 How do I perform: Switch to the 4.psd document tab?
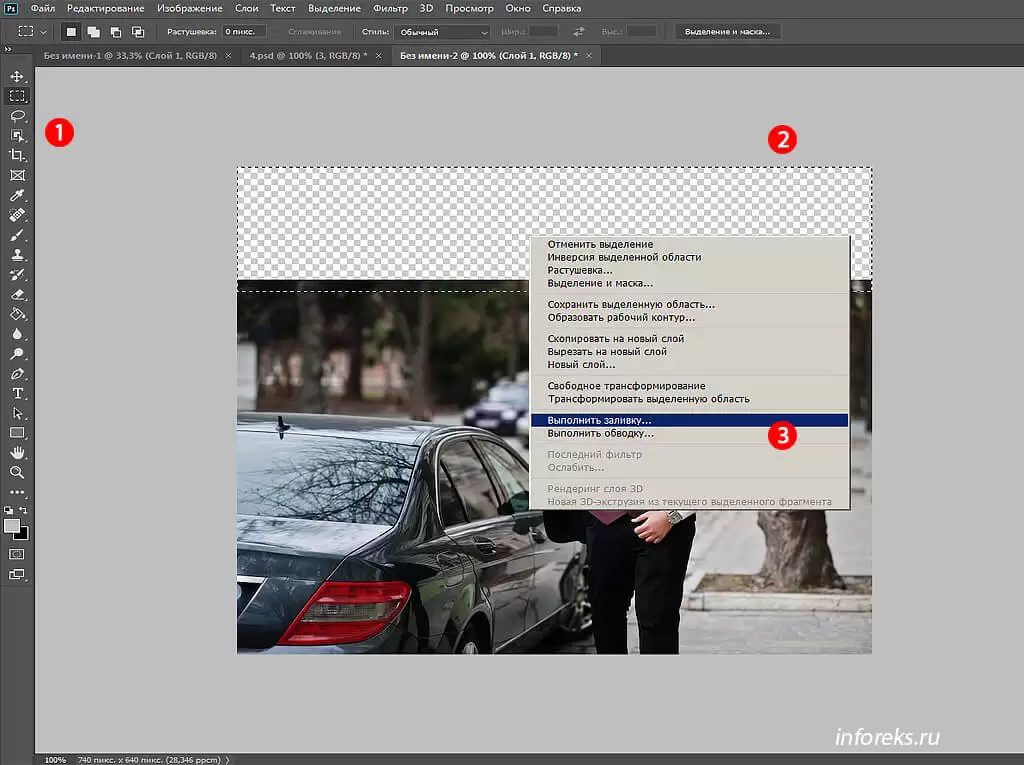coord(310,56)
